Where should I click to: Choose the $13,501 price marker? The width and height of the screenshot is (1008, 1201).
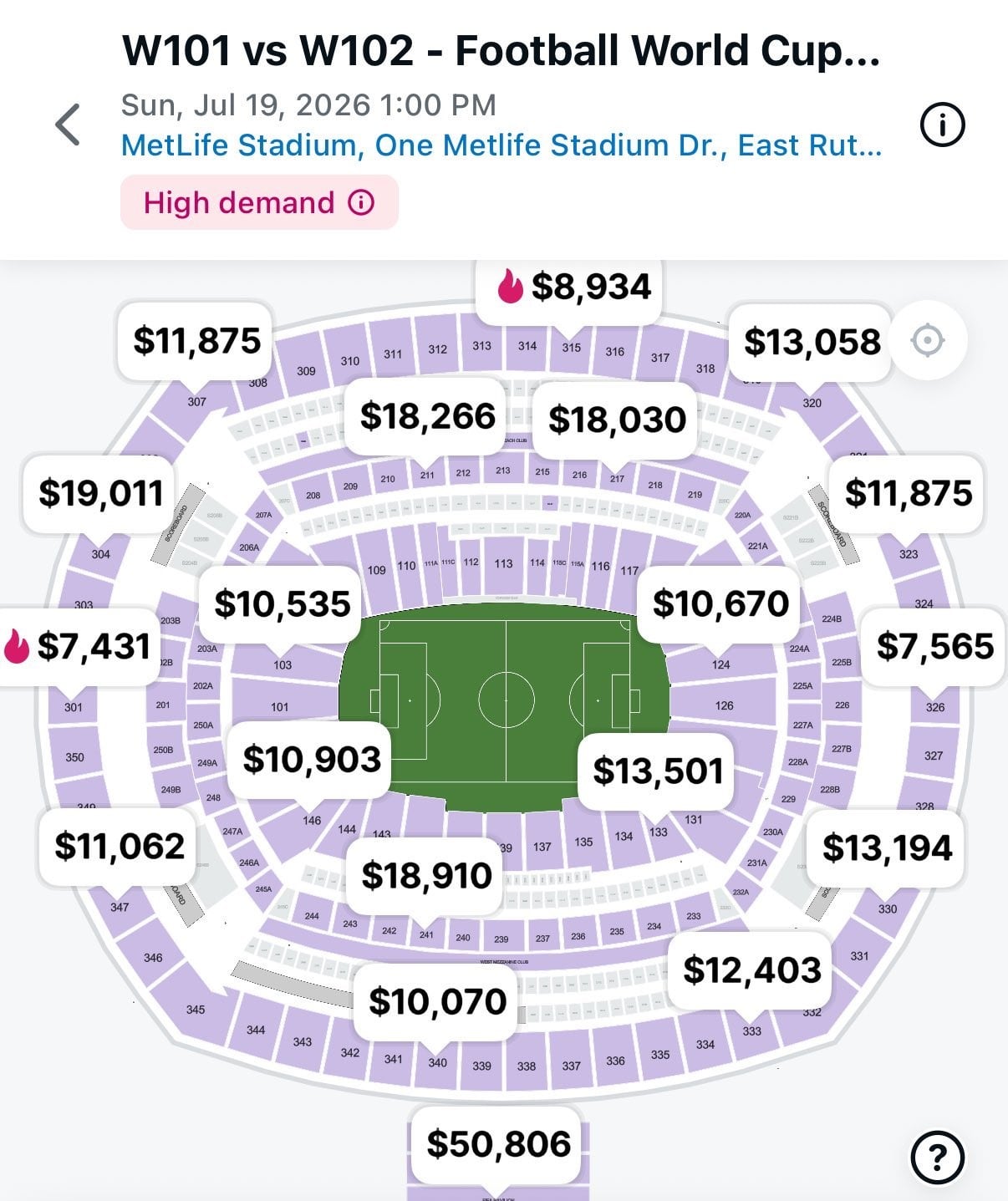tap(658, 771)
